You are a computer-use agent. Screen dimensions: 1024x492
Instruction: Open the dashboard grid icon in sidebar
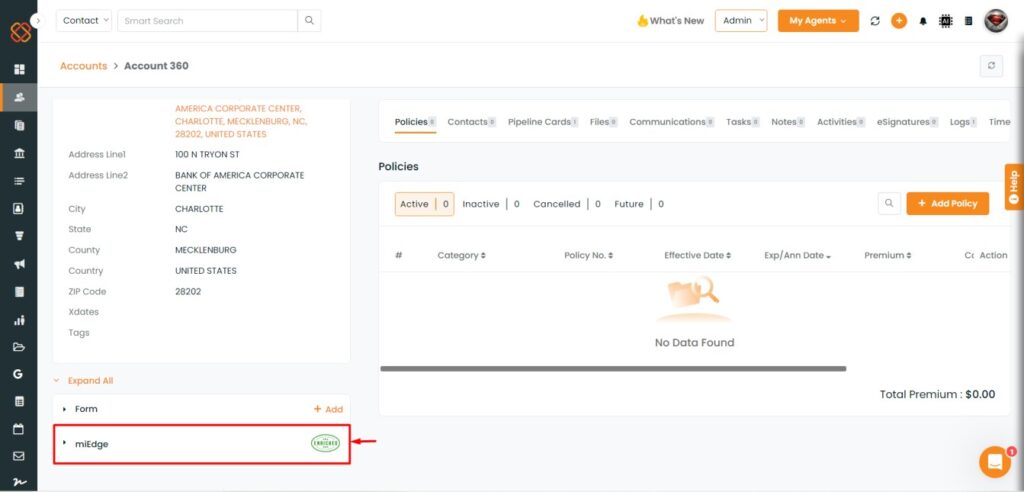click(x=19, y=69)
